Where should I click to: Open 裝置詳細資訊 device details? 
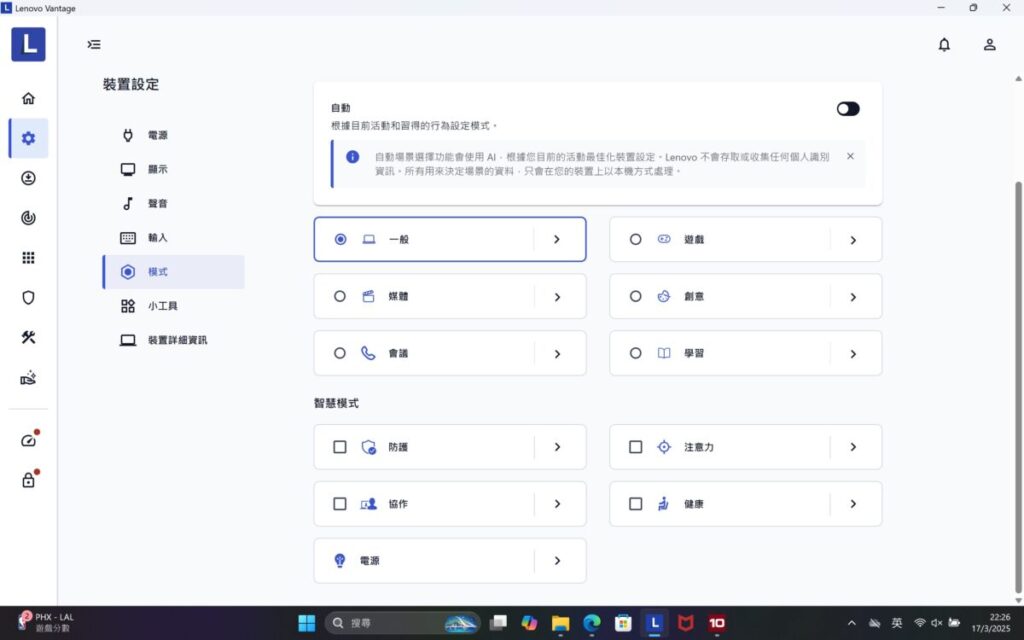pyautogui.click(x=173, y=340)
